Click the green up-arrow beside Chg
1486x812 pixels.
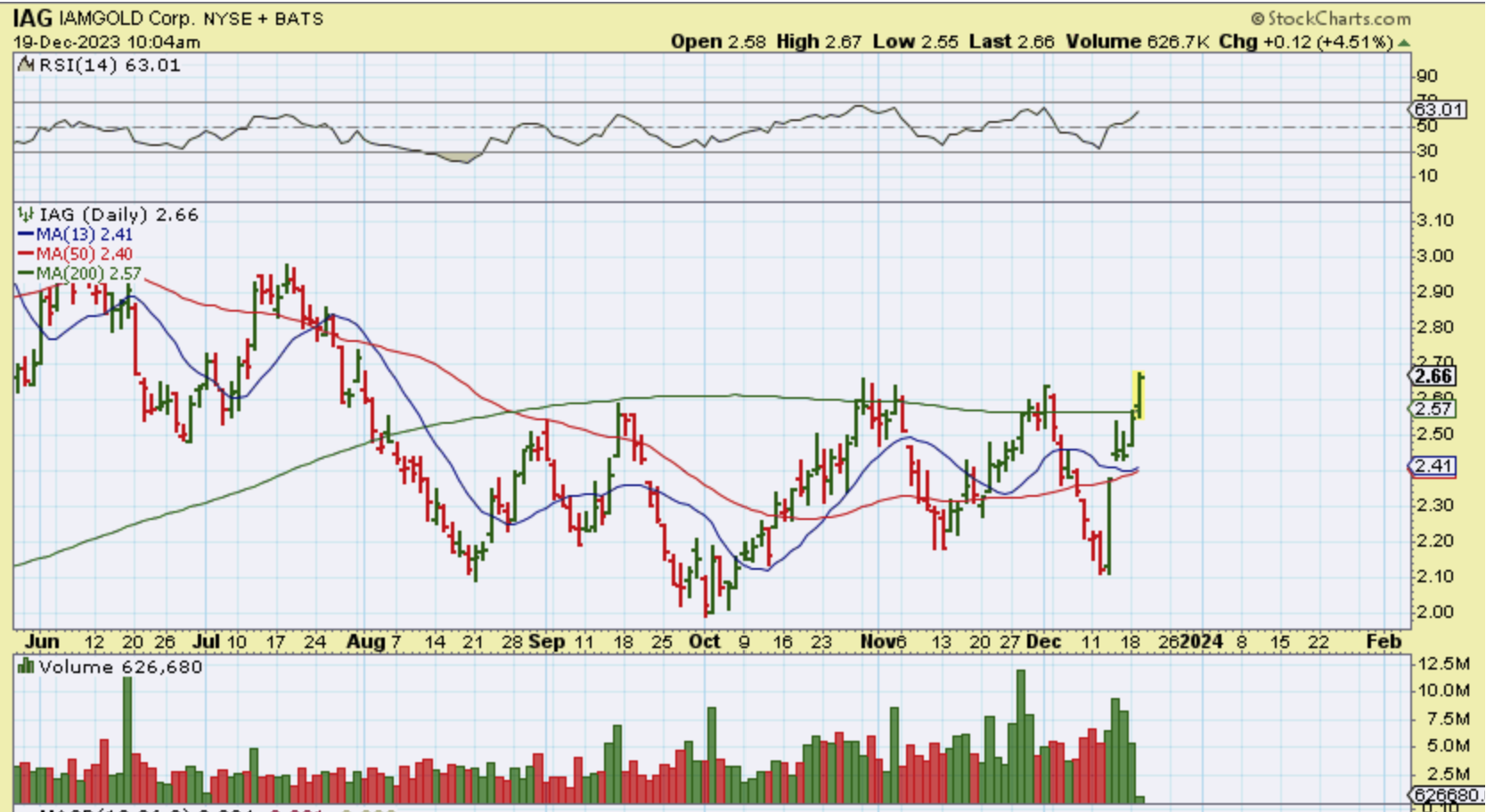(x=1404, y=43)
